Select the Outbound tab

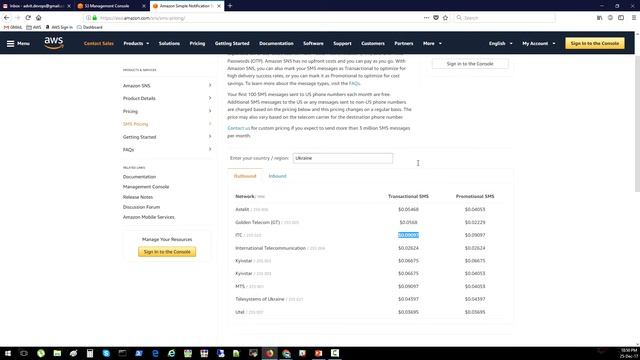(x=245, y=176)
